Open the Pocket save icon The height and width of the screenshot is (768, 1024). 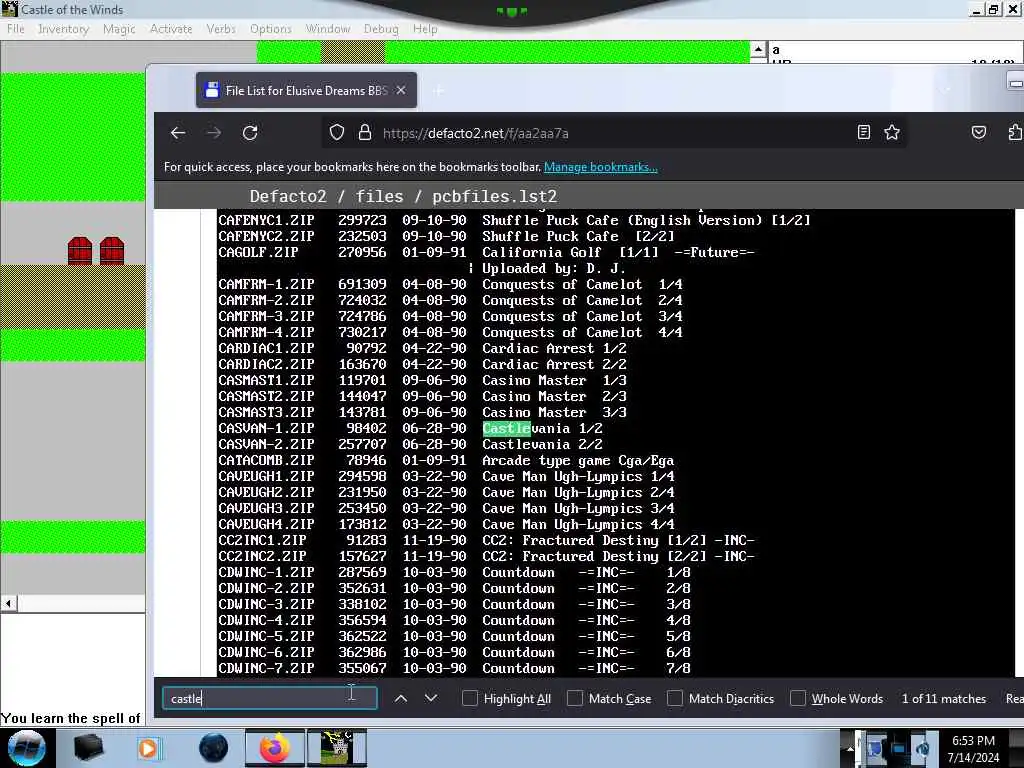(x=978, y=133)
